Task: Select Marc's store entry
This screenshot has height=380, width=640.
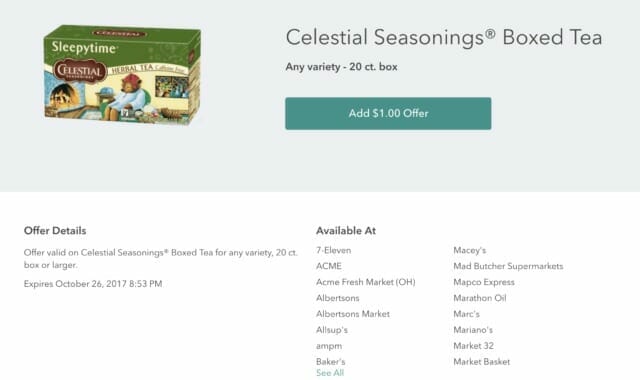Action: (x=467, y=314)
